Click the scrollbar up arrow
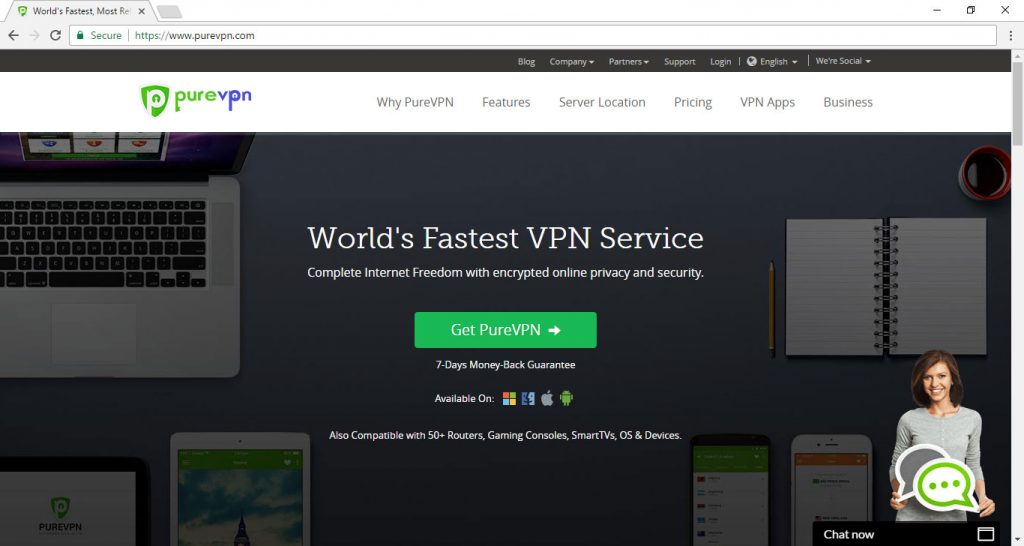 [1017, 56]
